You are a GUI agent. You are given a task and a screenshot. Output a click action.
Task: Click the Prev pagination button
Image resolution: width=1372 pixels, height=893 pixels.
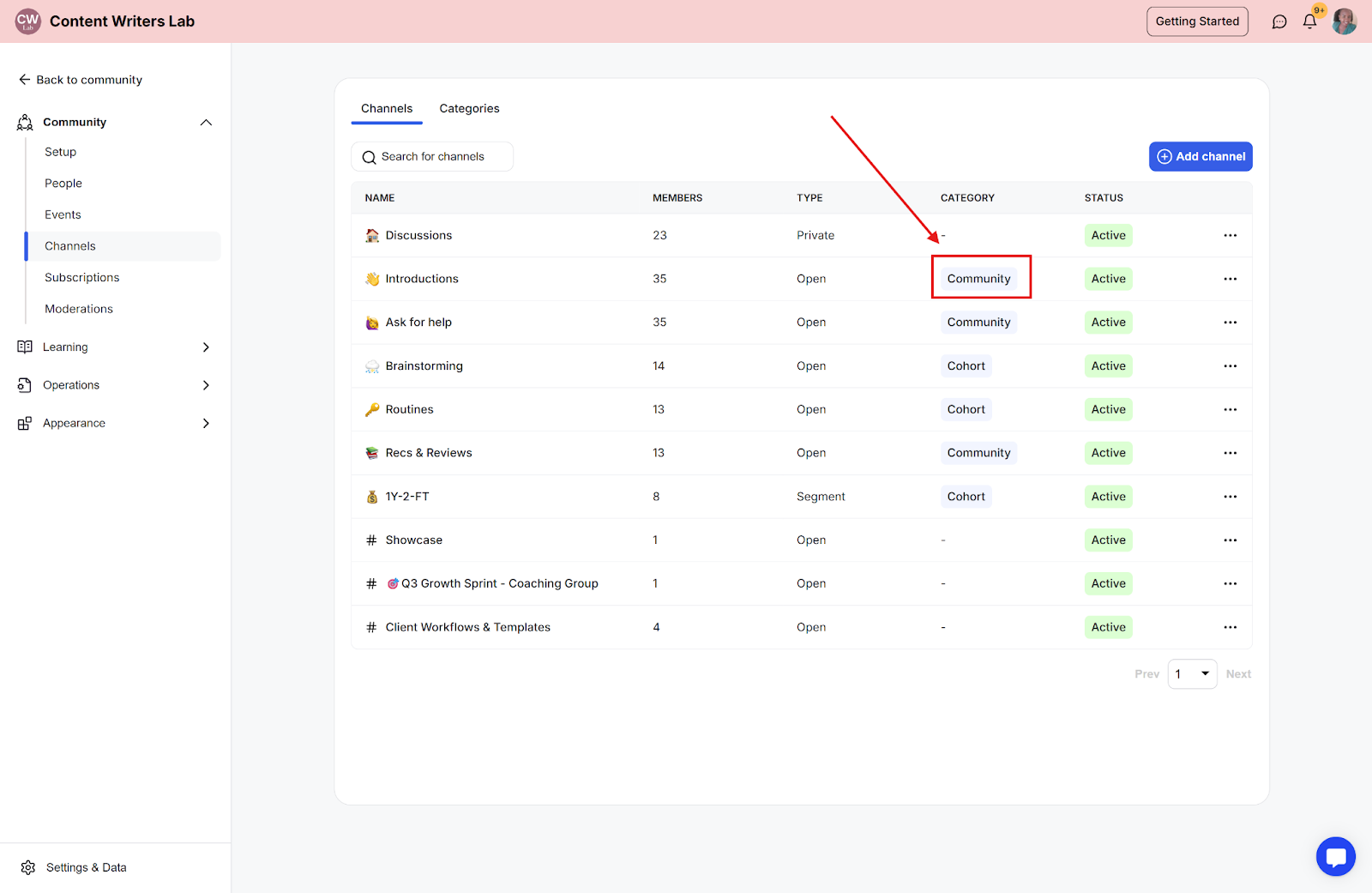(x=1147, y=674)
